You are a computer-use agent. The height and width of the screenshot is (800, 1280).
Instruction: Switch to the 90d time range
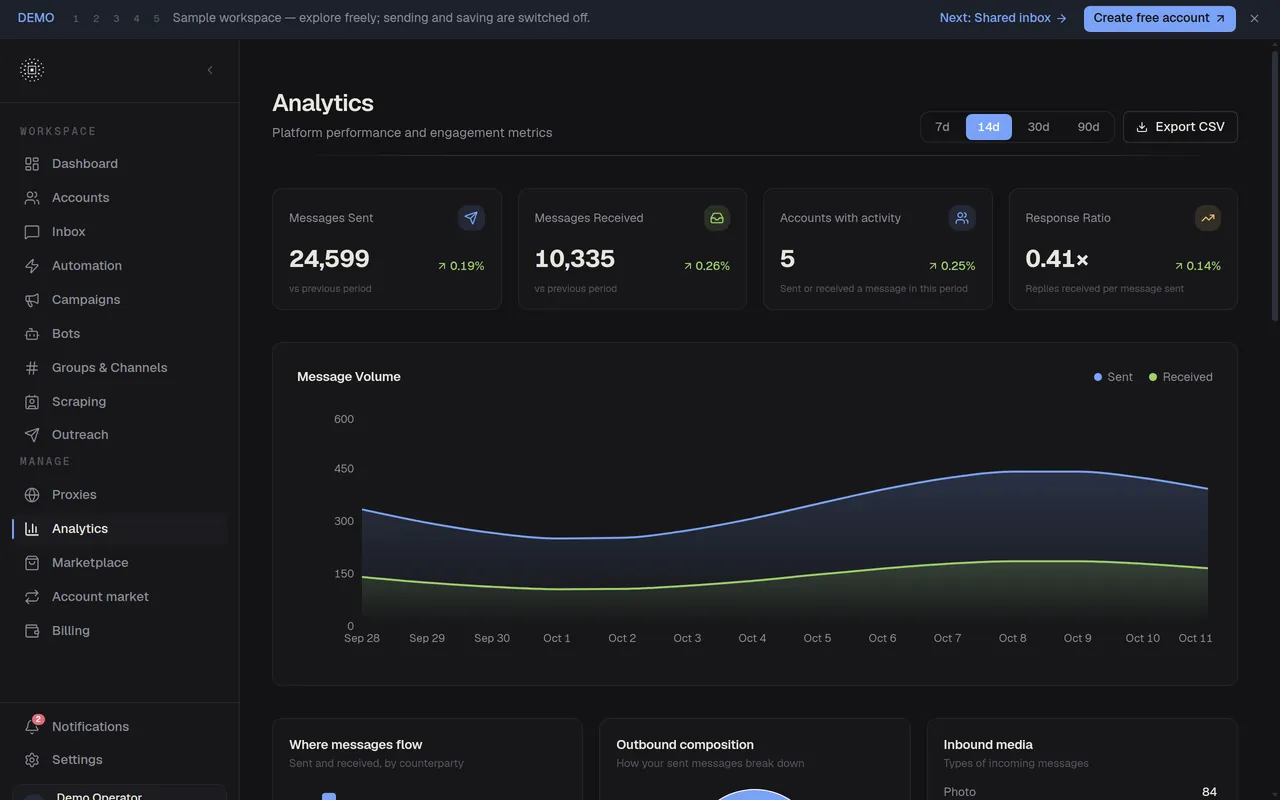(x=1088, y=127)
